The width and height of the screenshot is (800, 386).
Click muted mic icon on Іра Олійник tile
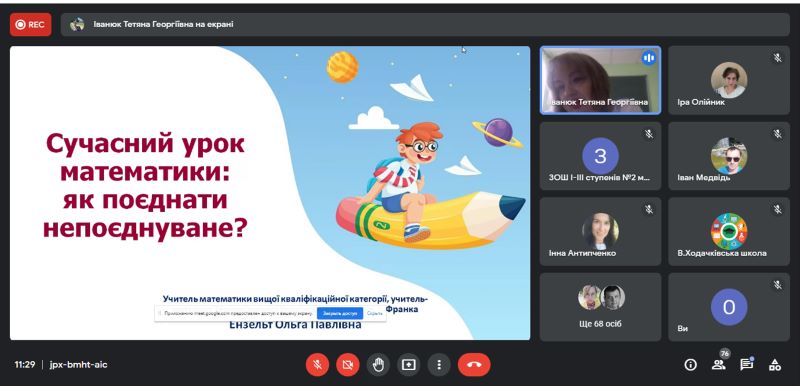coord(777,58)
